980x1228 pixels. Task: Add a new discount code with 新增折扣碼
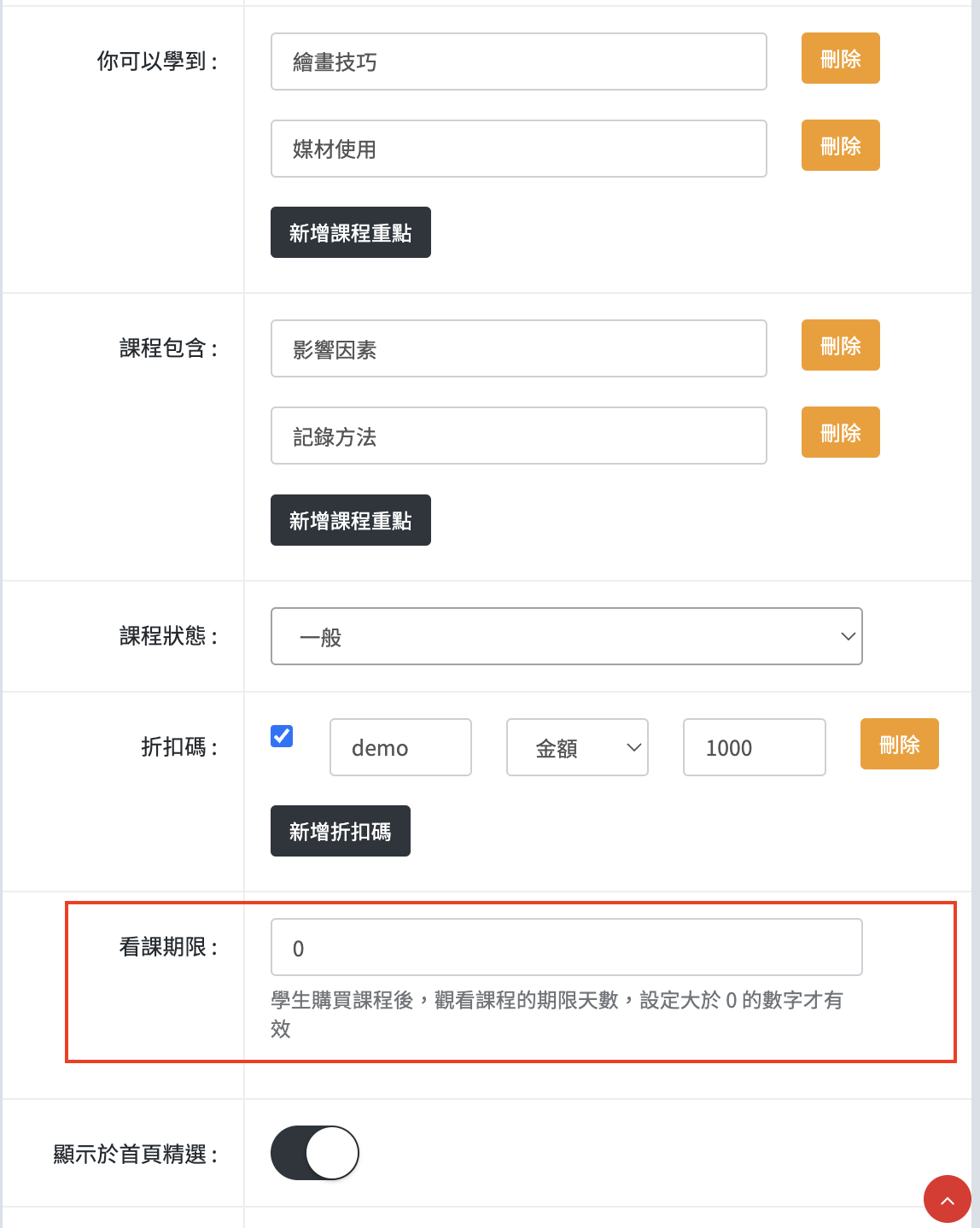click(340, 831)
